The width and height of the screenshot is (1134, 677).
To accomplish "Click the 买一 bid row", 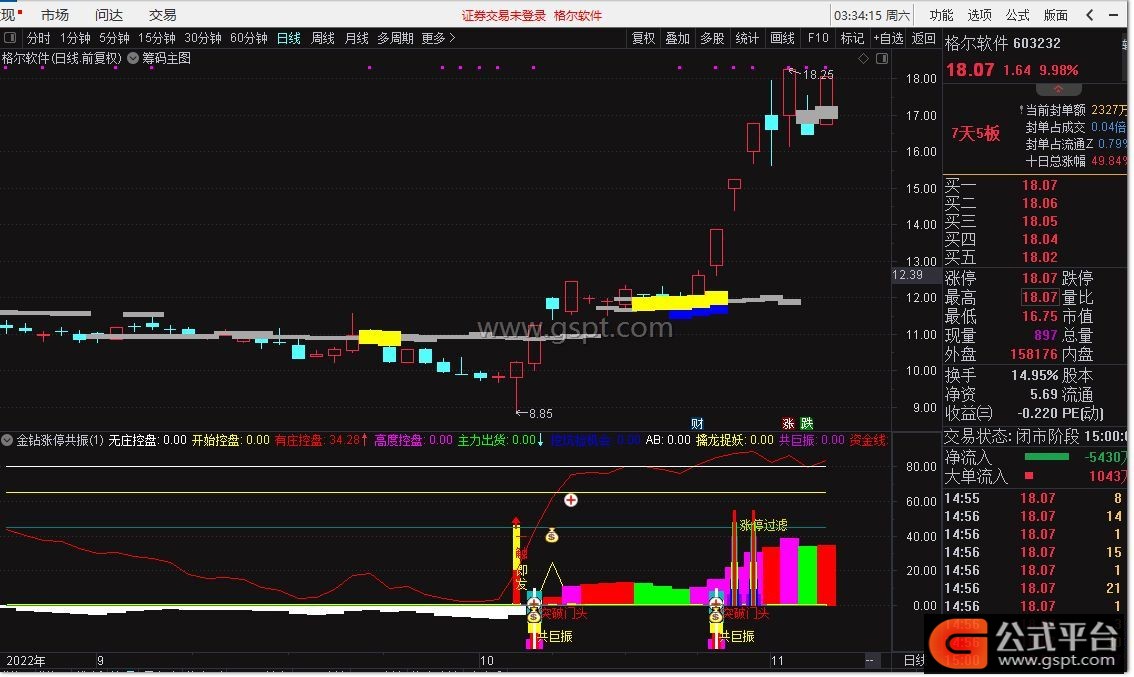I will coord(1036,185).
